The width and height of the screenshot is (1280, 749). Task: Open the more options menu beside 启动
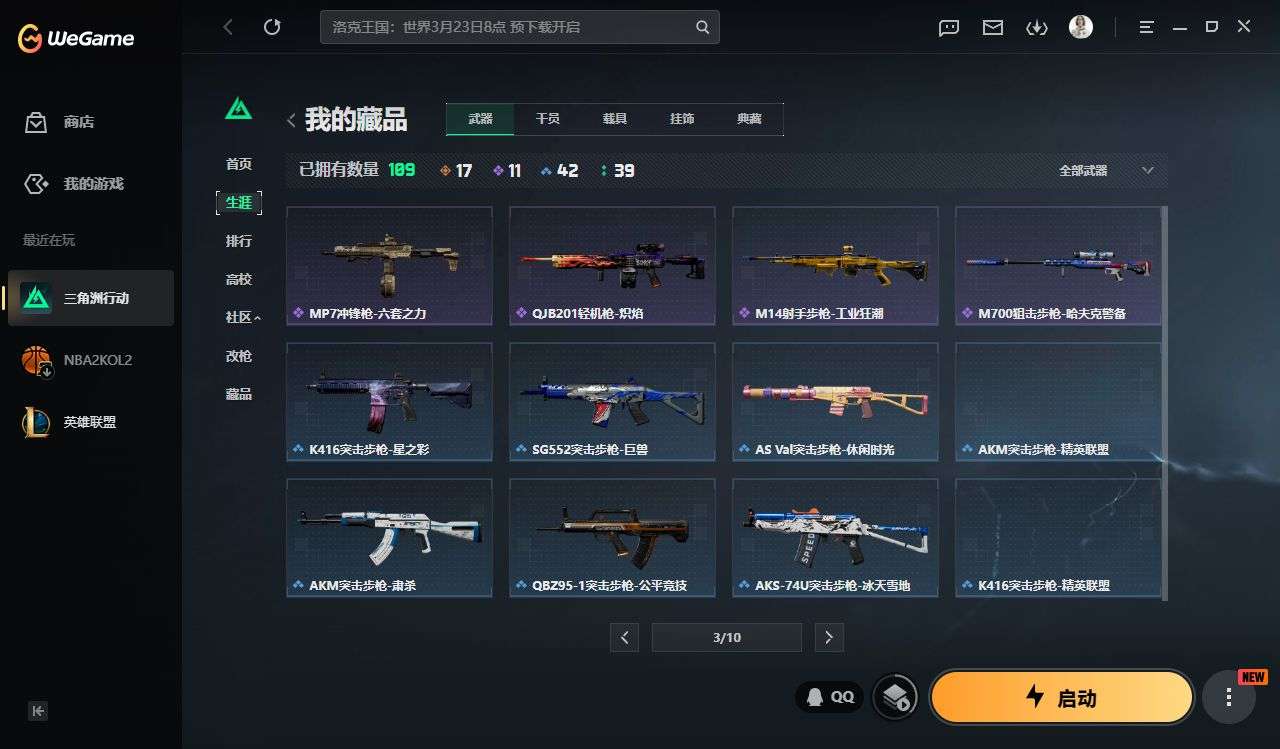(x=1228, y=698)
